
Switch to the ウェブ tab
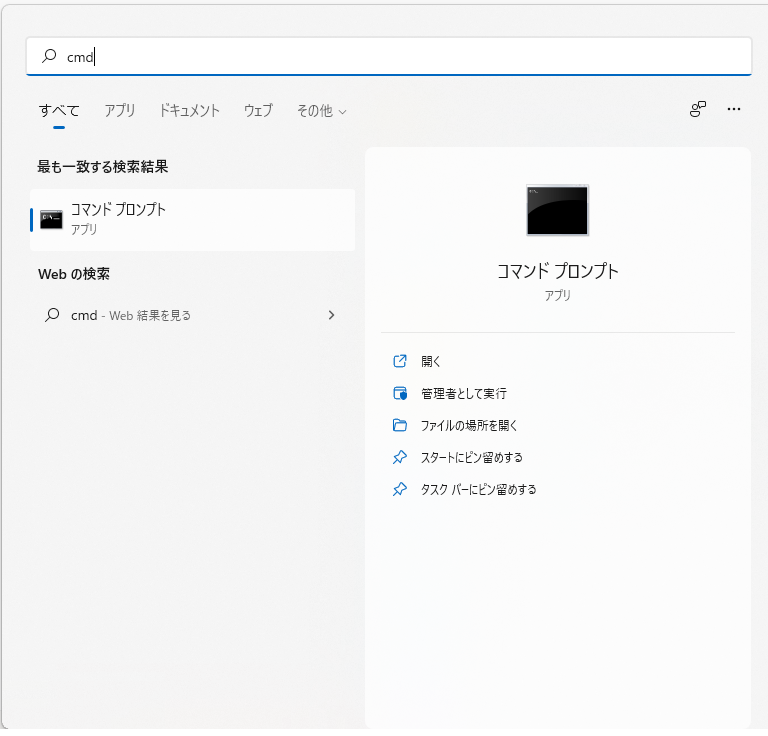point(258,111)
